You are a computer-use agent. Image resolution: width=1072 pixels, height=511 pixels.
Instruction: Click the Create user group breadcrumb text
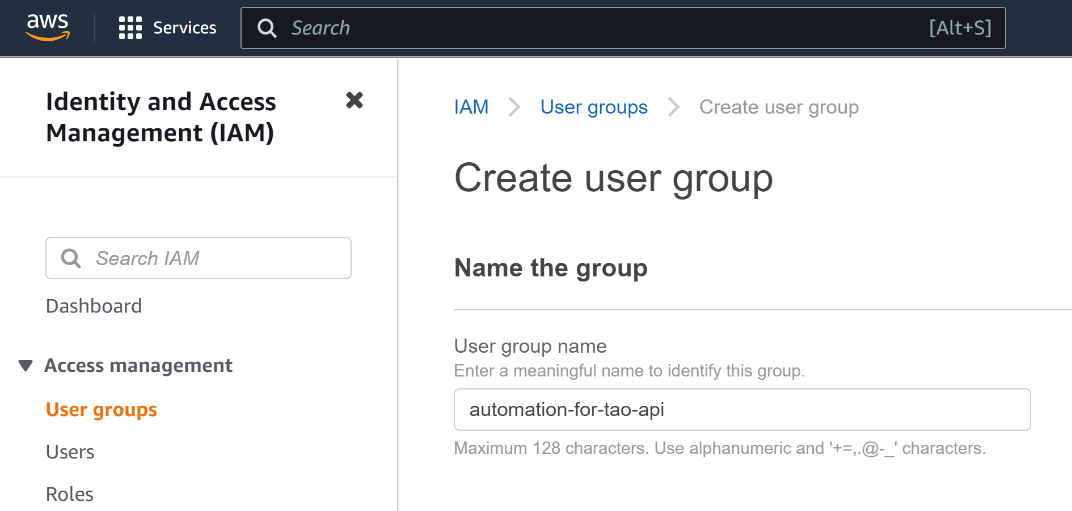pos(778,107)
